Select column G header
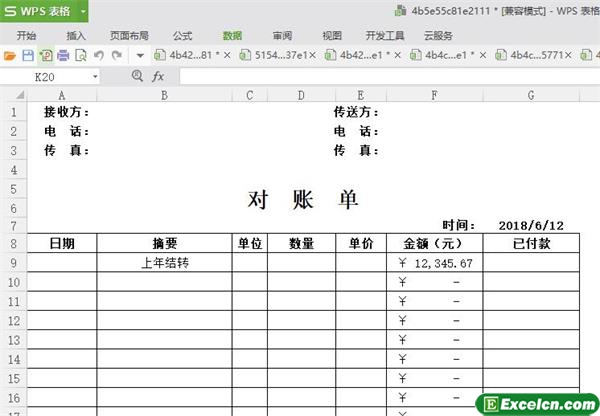 (531, 95)
